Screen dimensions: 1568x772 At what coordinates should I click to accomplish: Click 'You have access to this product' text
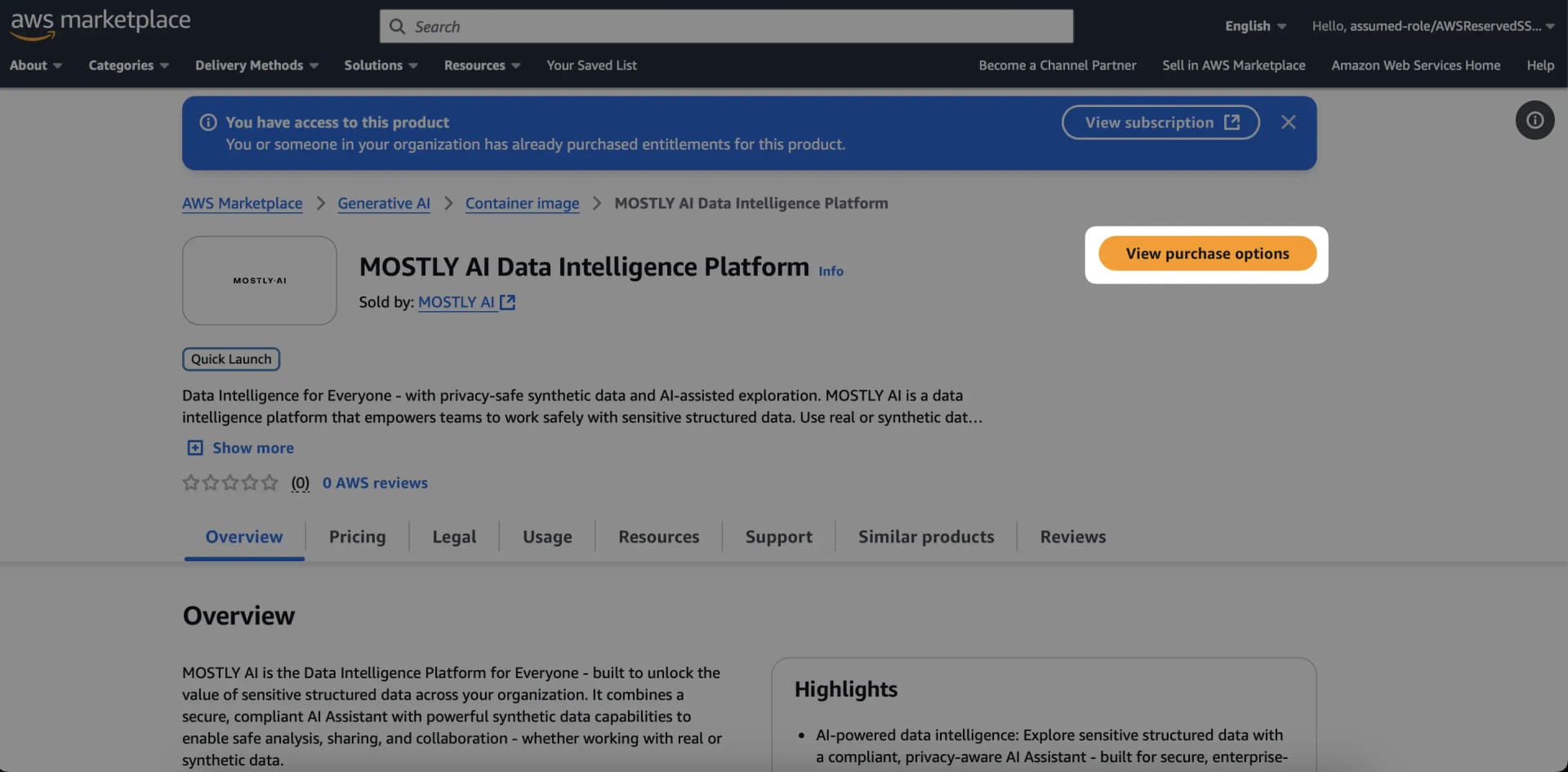pos(337,123)
